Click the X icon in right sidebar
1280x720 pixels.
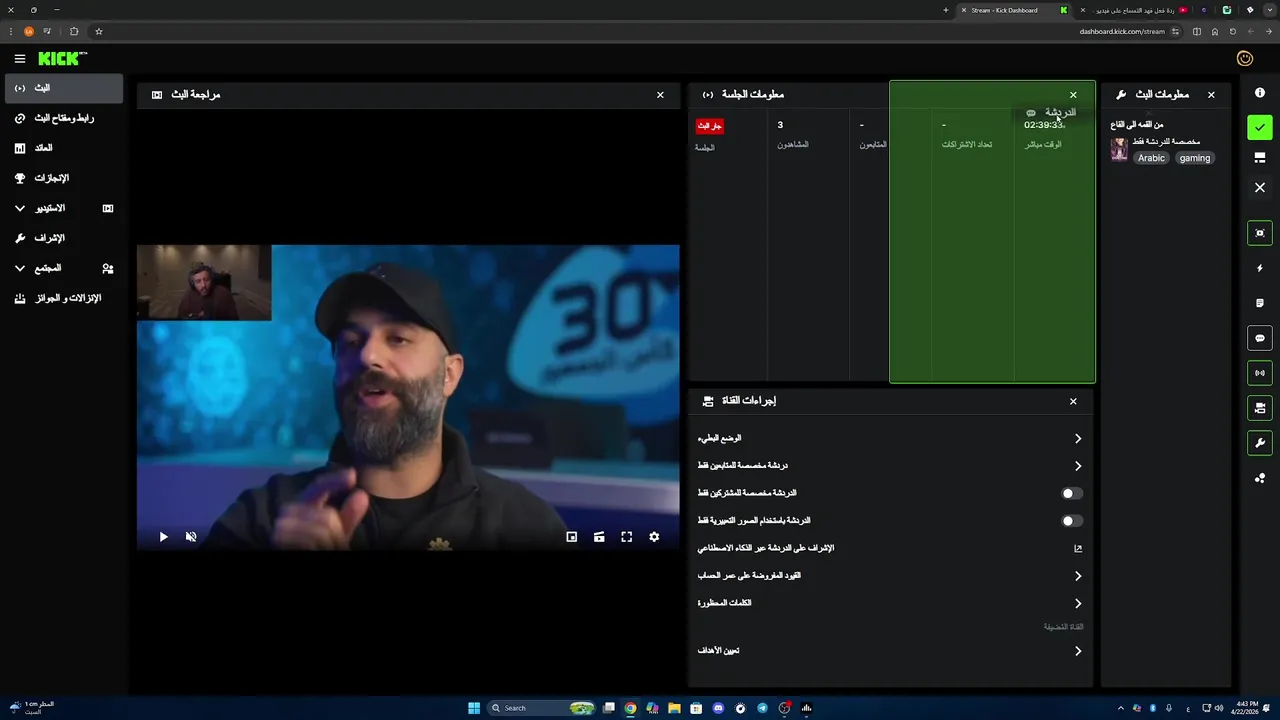(1260, 188)
